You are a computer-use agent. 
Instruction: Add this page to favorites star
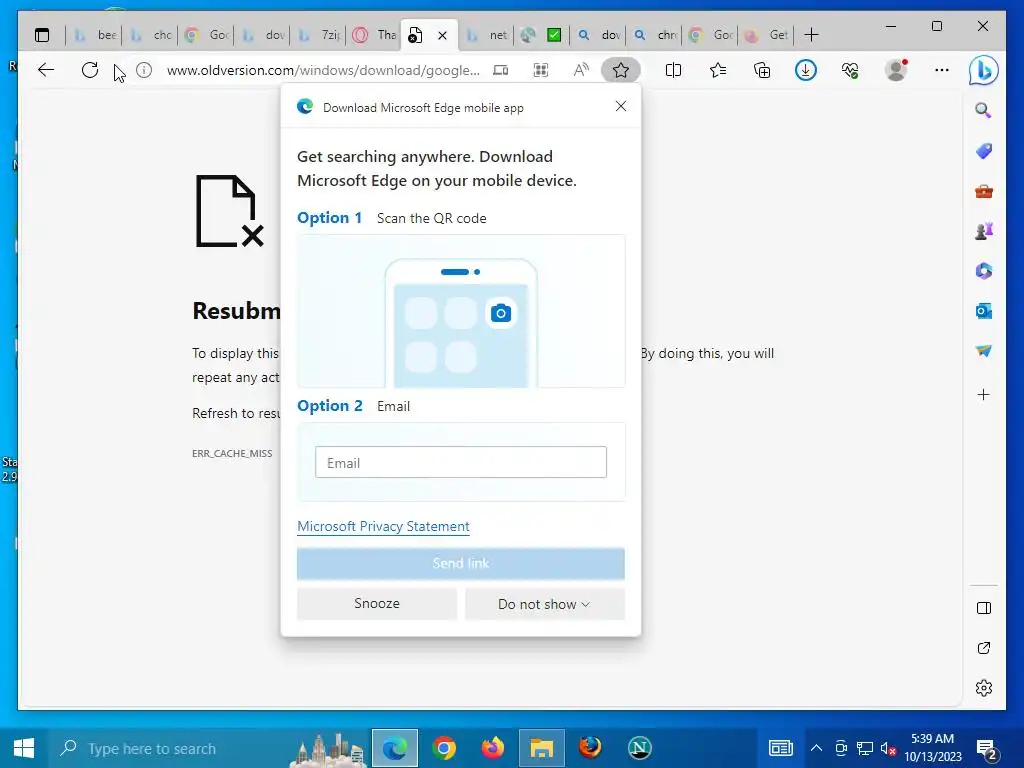(620, 70)
